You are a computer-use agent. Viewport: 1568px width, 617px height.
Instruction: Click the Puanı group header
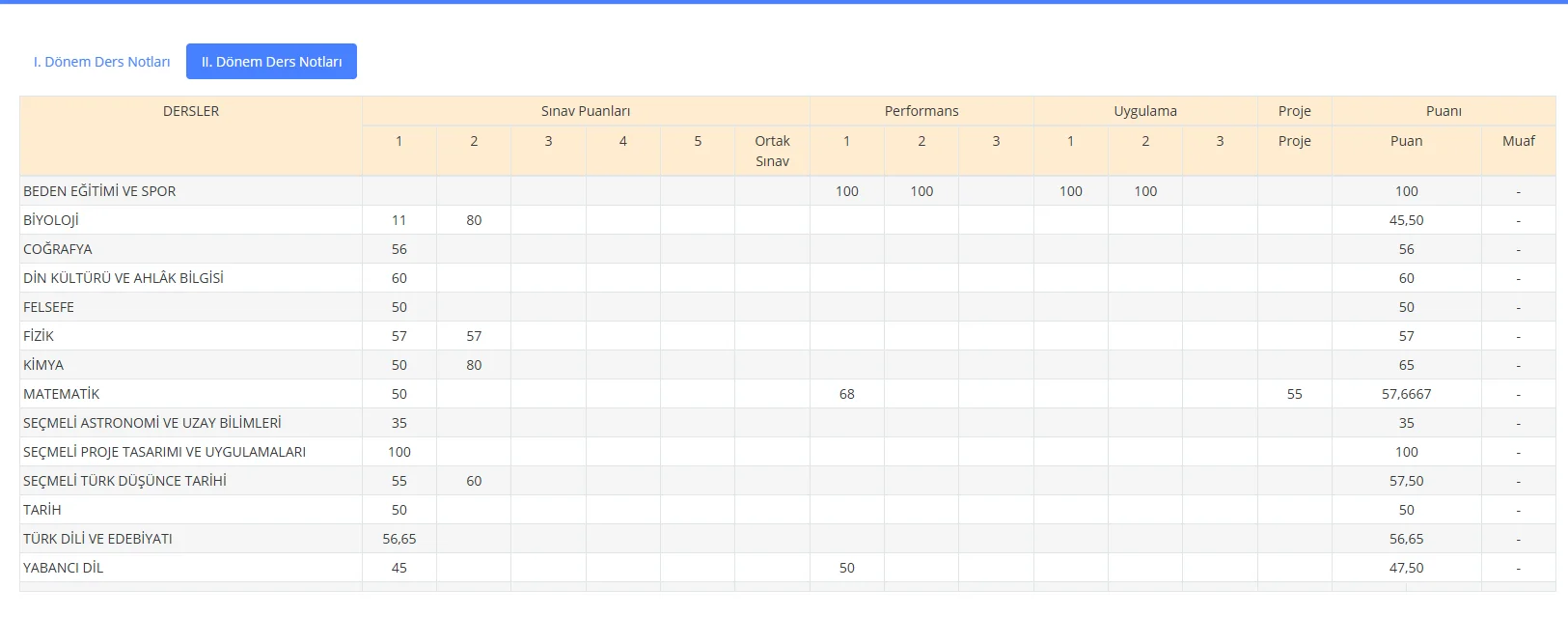[x=1444, y=111]
